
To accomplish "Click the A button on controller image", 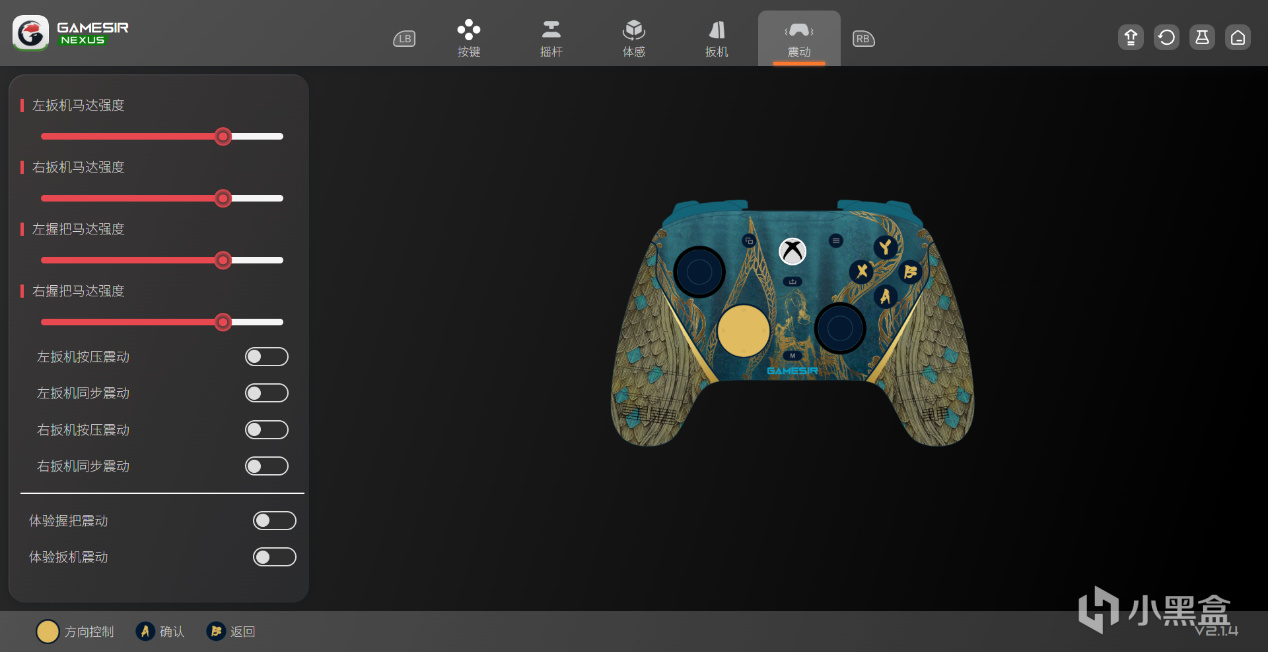I will pos(885,296).
